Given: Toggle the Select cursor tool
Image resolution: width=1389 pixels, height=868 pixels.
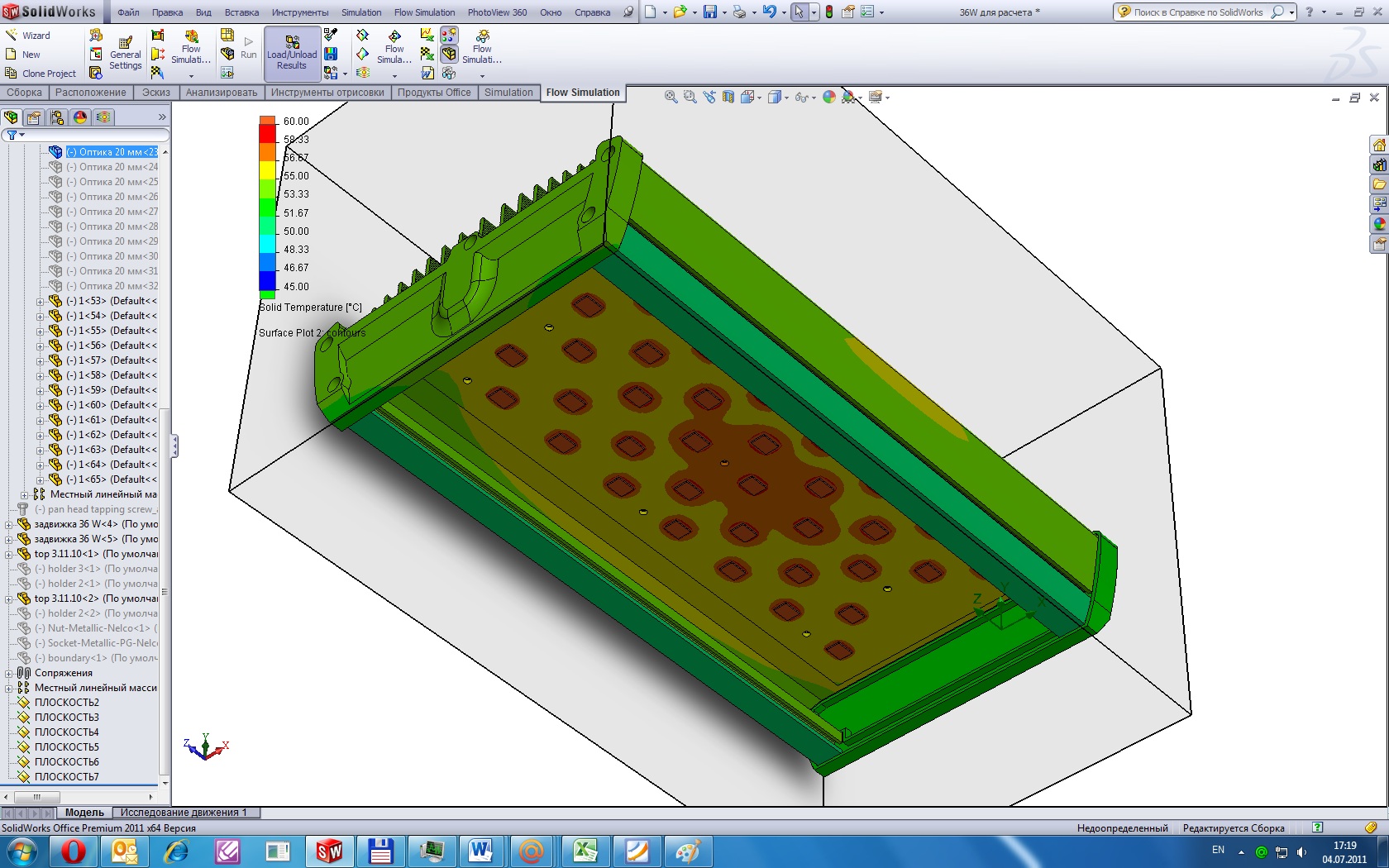Looking at the screenshot, I should point(799,12).
